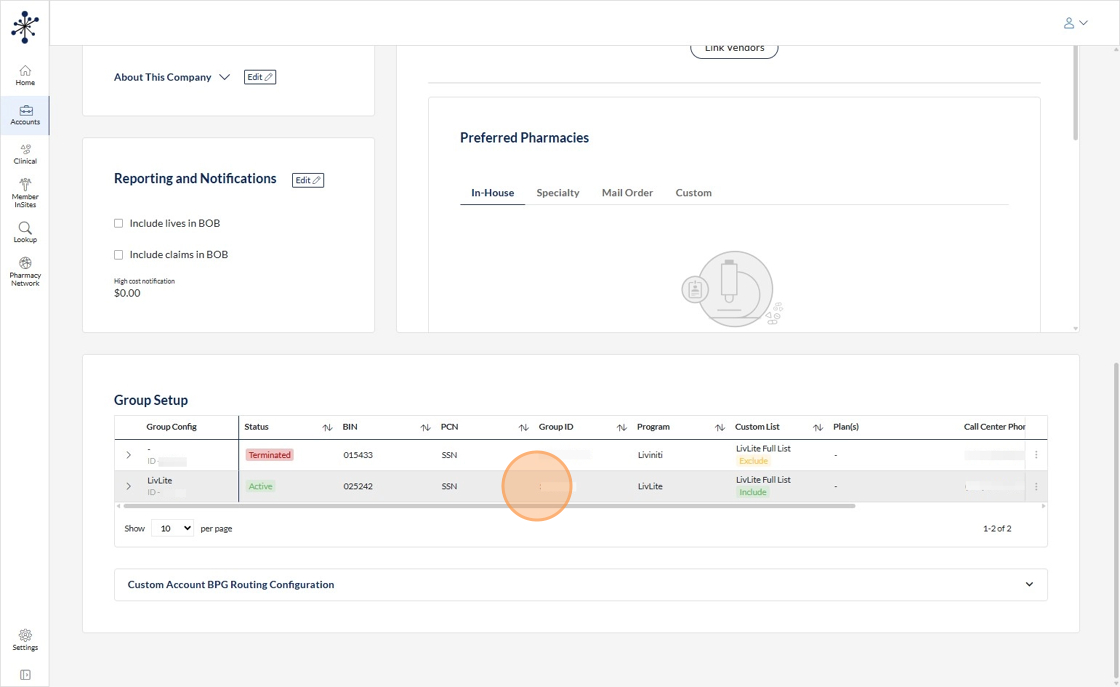Switch to the Specialty tab
Image resolution: width=1120 pixels, height=687 pixels.
pyautogui.click(x=558, y=193)
